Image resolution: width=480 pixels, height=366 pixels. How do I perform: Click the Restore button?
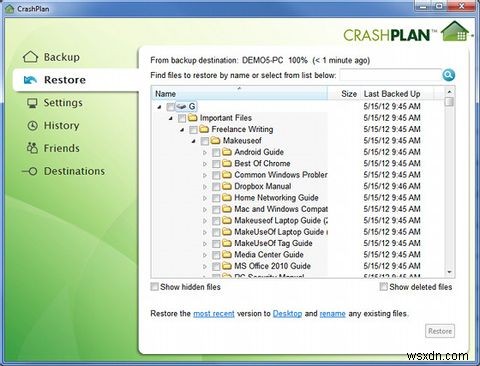pyautogui.click(x=440, y=331)
